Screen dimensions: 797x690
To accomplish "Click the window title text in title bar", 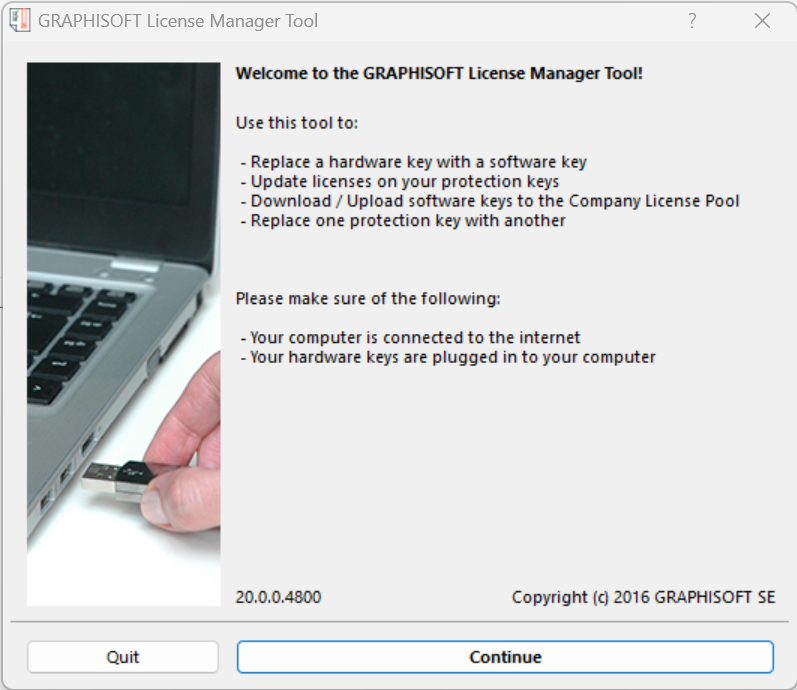I will [x=178, y=21].
